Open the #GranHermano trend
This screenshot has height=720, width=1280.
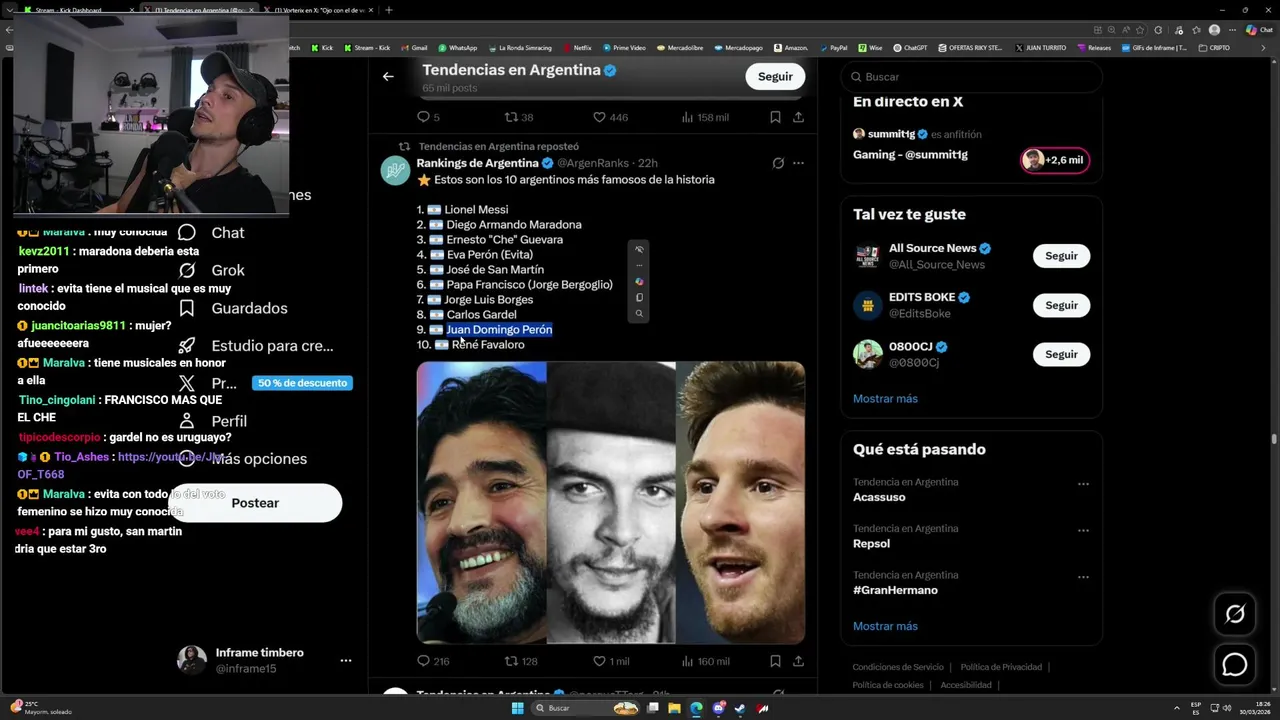(895, 590)
